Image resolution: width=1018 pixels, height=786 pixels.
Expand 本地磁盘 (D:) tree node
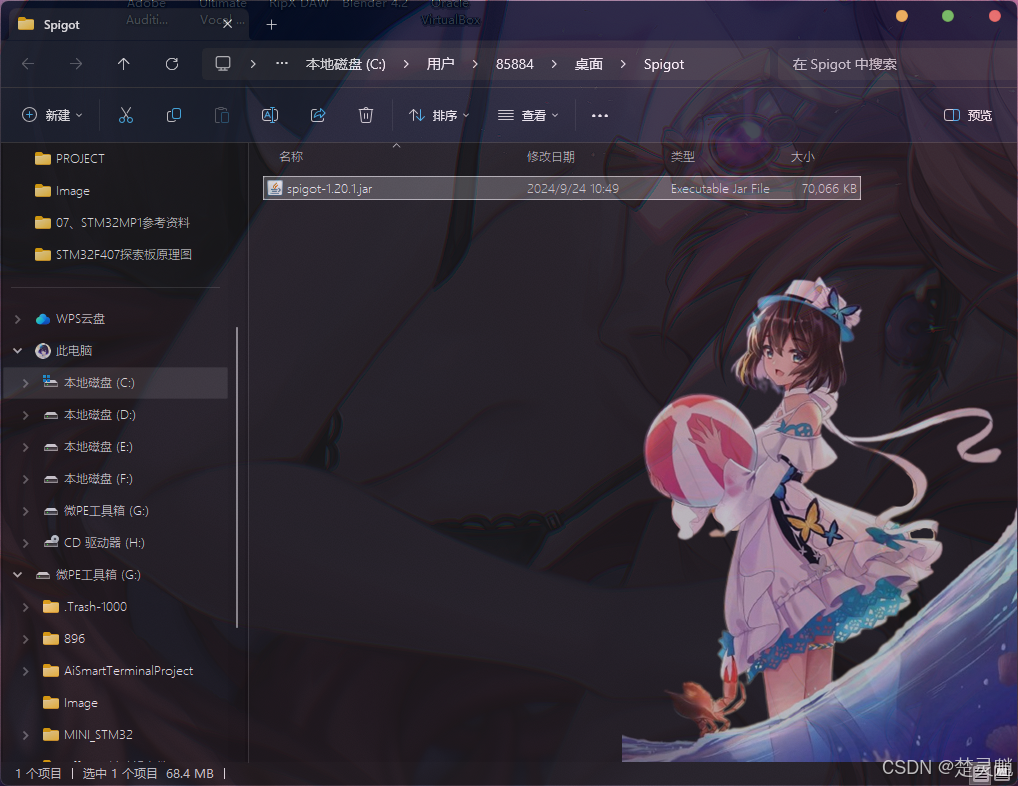coord(25,415)
